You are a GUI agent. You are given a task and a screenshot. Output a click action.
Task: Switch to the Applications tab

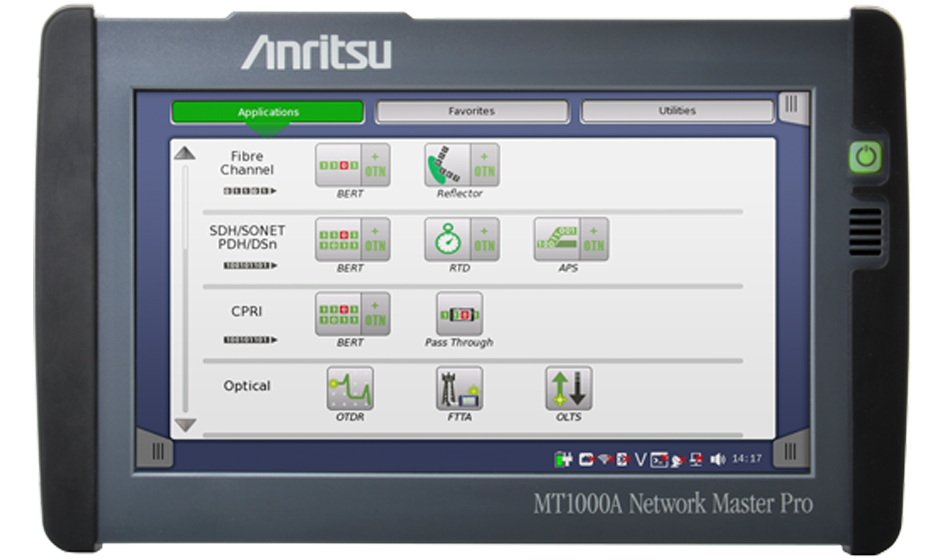(x=268, y=112)
